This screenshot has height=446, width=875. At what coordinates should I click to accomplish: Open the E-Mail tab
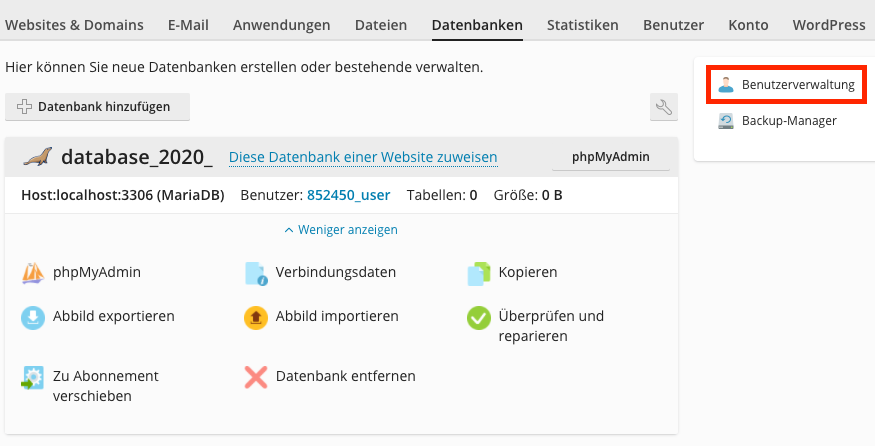tap(188, 25)
